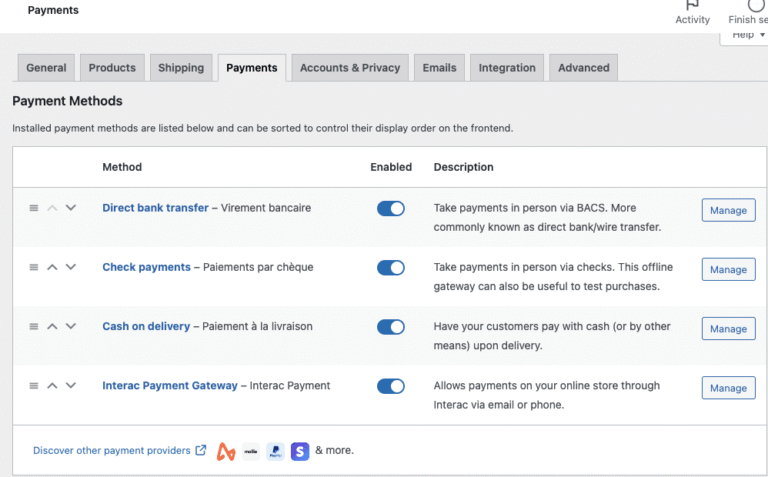Viewport: 768px width, 477px height.
Task: Move Interac Payment Gateway down one row
Action: click(71, 385)
